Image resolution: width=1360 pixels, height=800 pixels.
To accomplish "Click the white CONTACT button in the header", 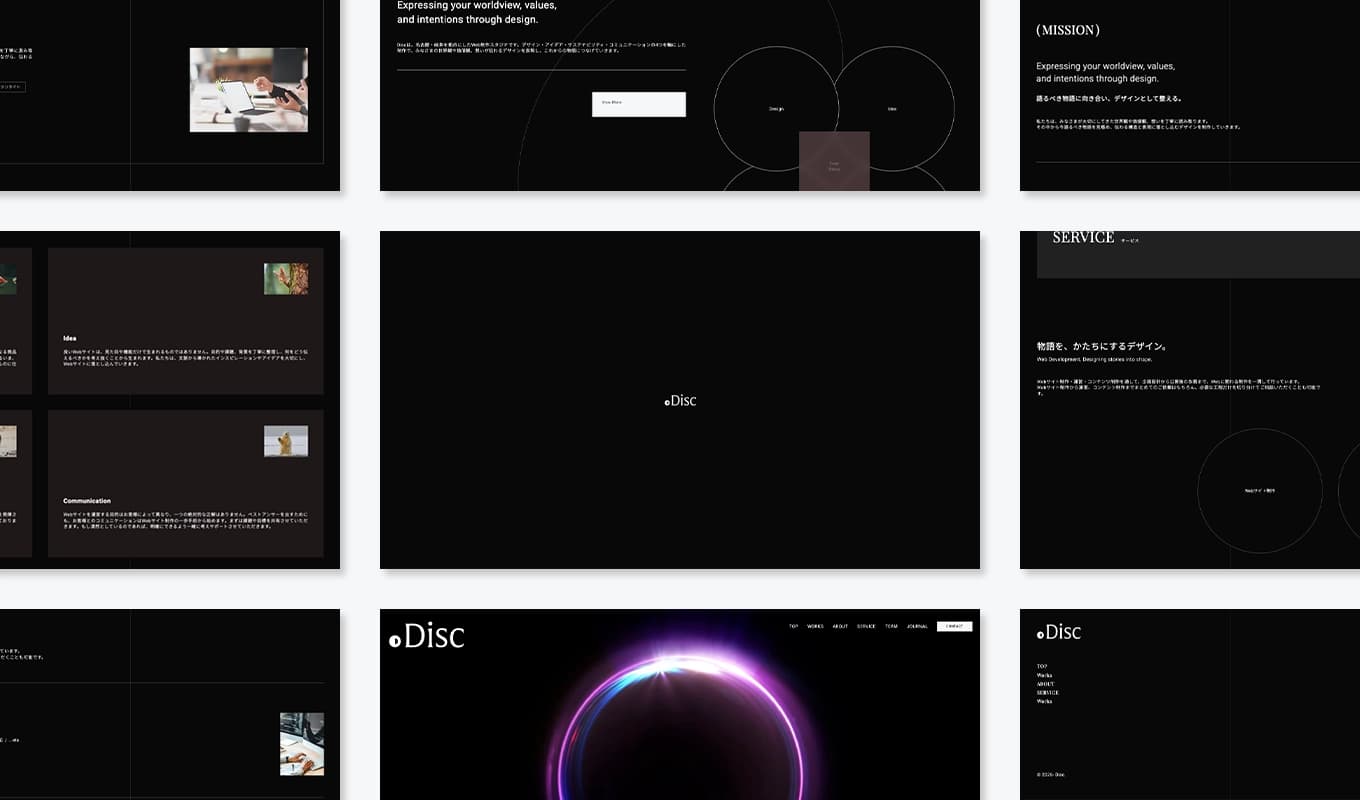I will (954, 626).
